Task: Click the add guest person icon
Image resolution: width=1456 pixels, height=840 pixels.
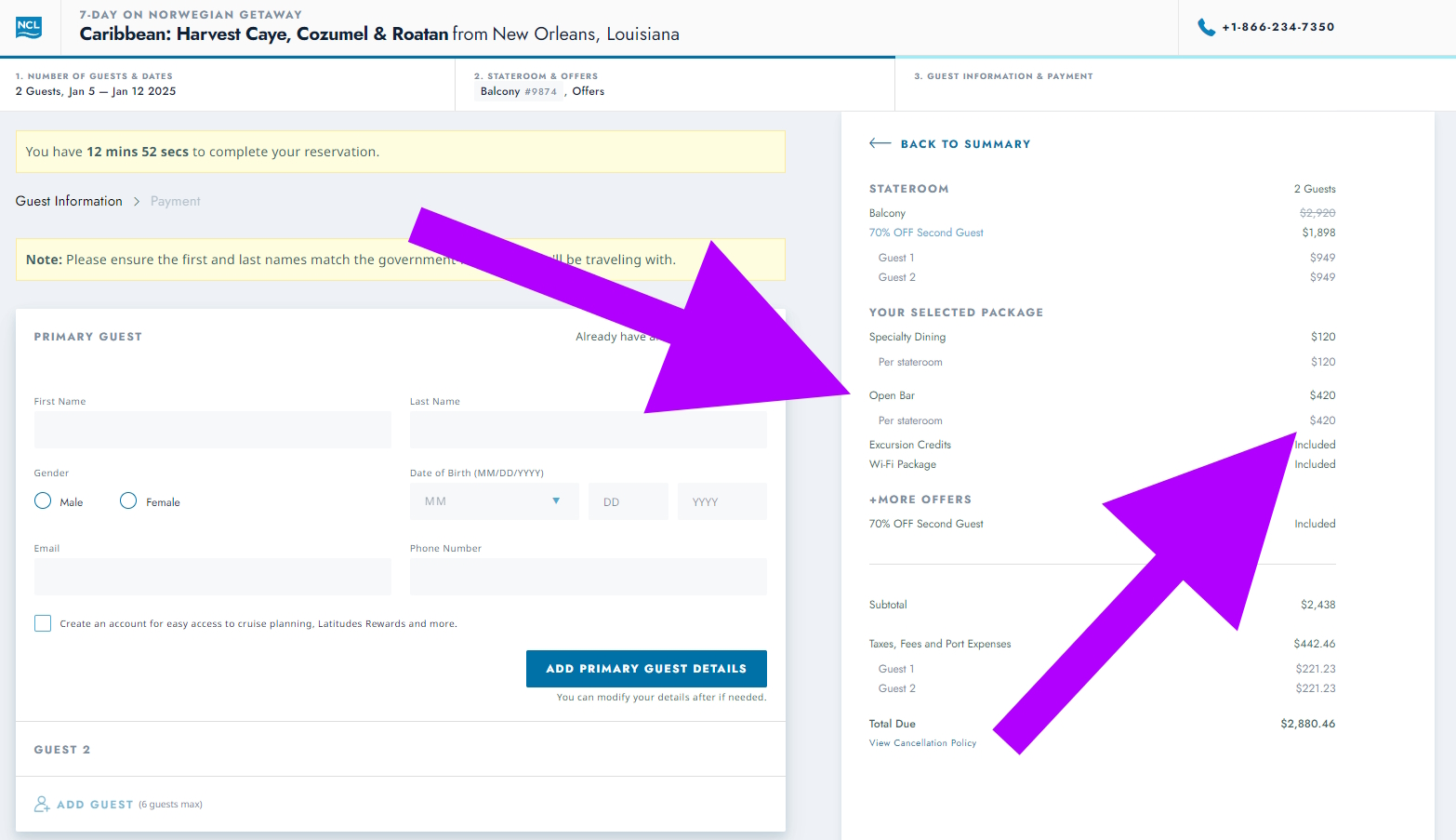Action: [42, 804]
